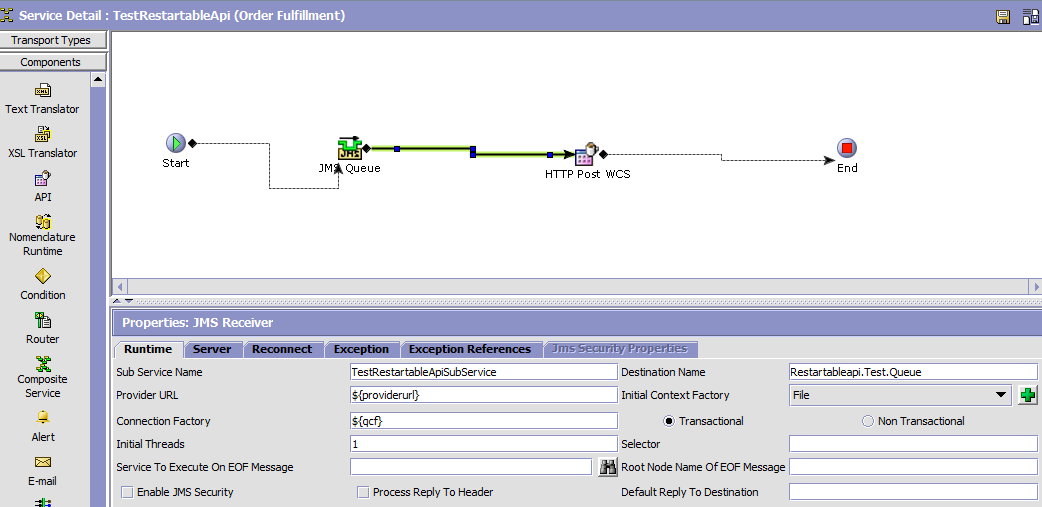Click the green plus button beside File
1042x507 pixels.
1028,395
